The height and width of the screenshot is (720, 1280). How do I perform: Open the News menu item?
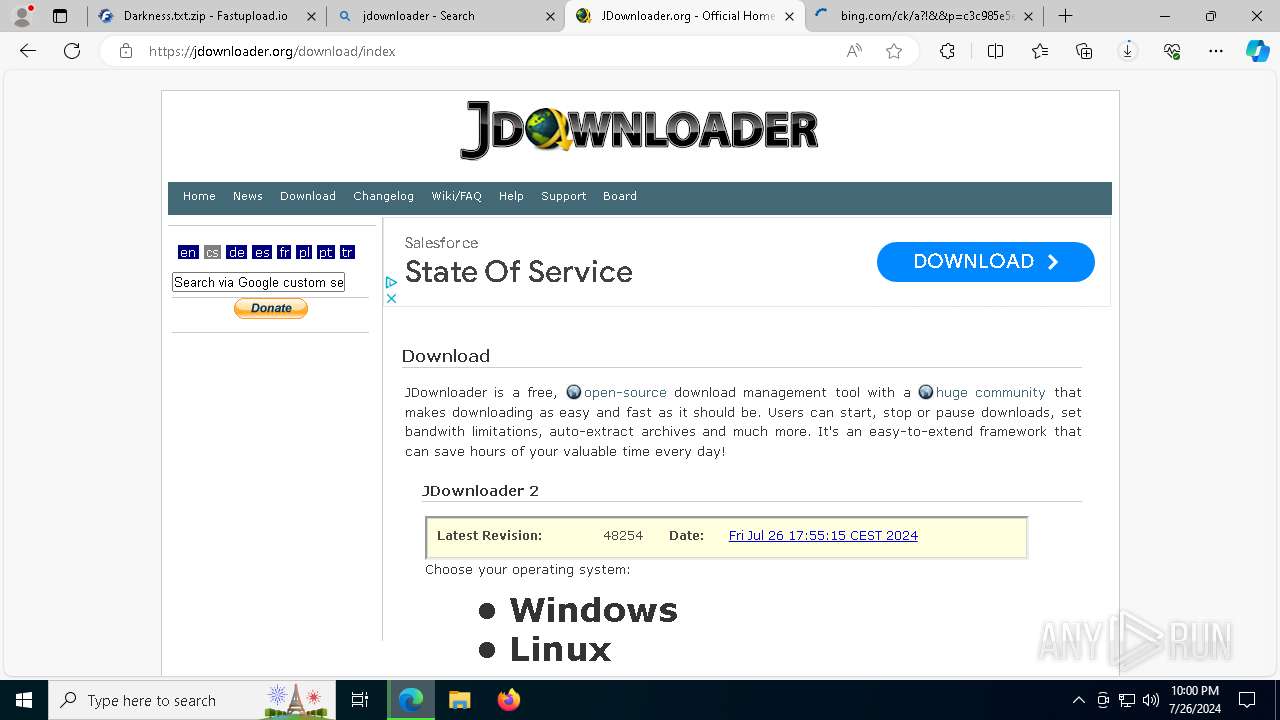(248, 196)
